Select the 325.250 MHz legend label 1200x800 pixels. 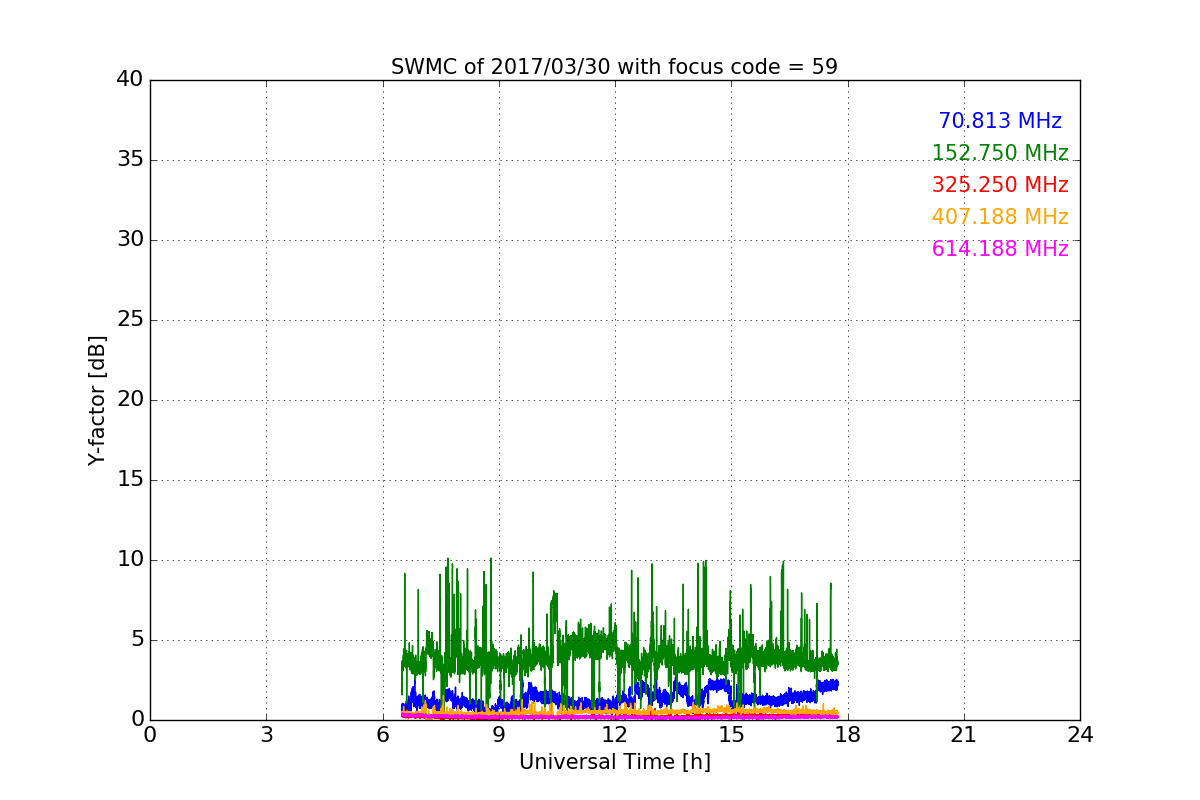[x=1000, y=185]
